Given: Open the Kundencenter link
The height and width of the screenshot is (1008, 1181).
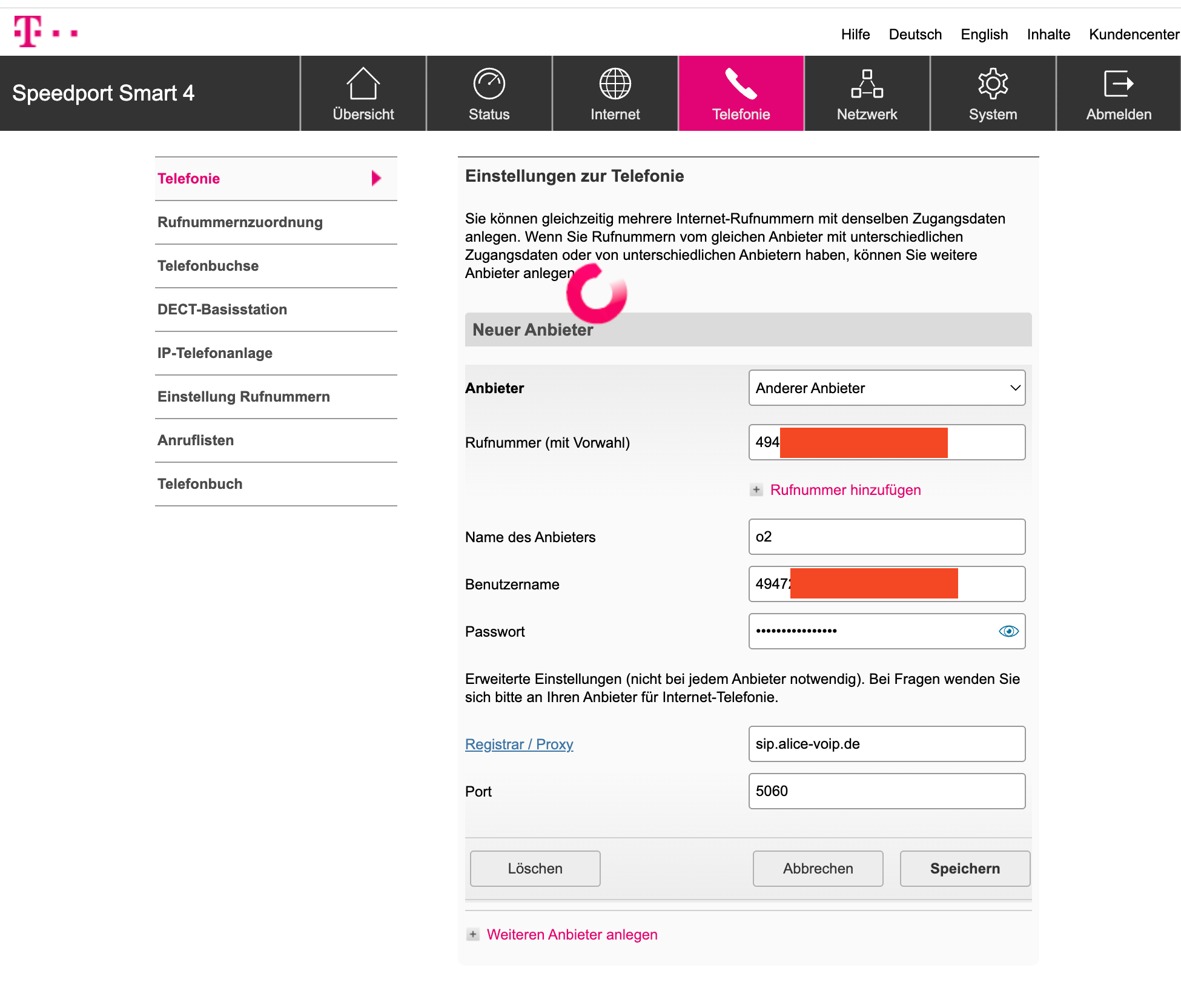Looking at the screenshot, I should point(1134,35).
